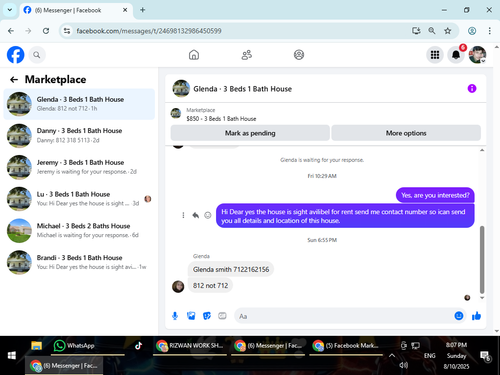Open the Facebook menu grid icon
The image size is (500, 375).
(x=435, y=55)
